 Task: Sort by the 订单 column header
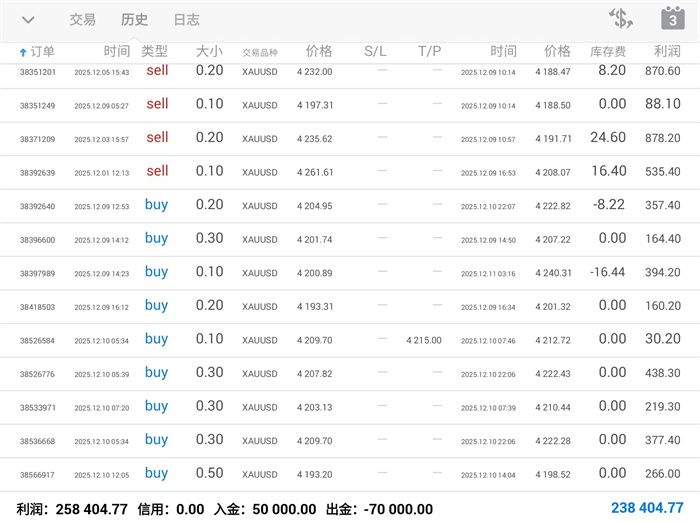pos(42,52)
